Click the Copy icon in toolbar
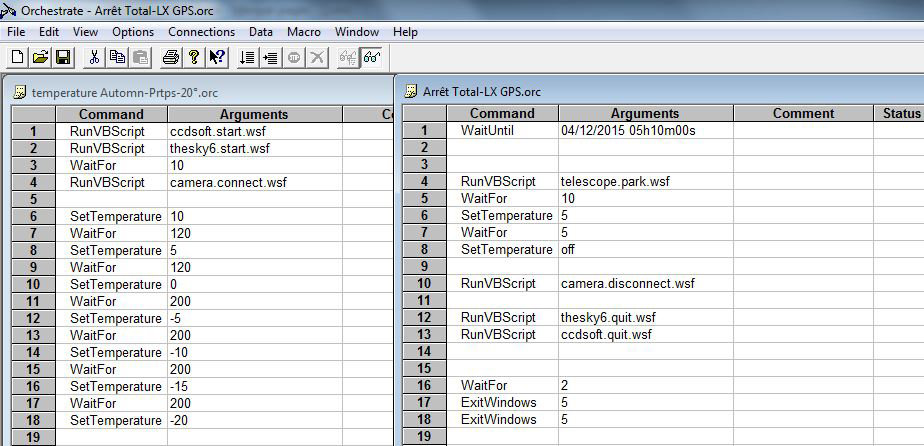924x446 pixels. pos(117,57)
